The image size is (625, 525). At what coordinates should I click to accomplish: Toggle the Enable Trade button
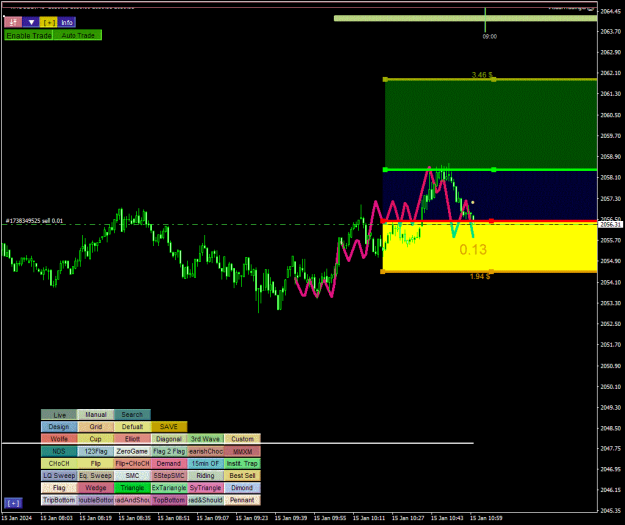tap(29, 35)
